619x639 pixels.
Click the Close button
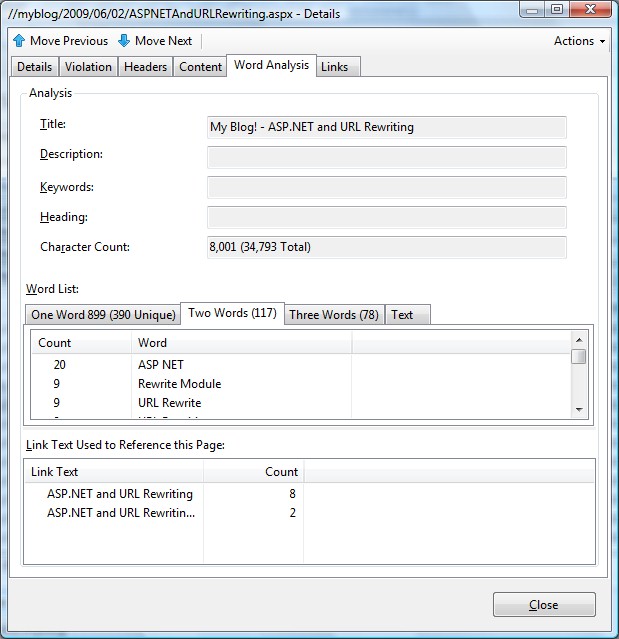(x=544, y=605)
